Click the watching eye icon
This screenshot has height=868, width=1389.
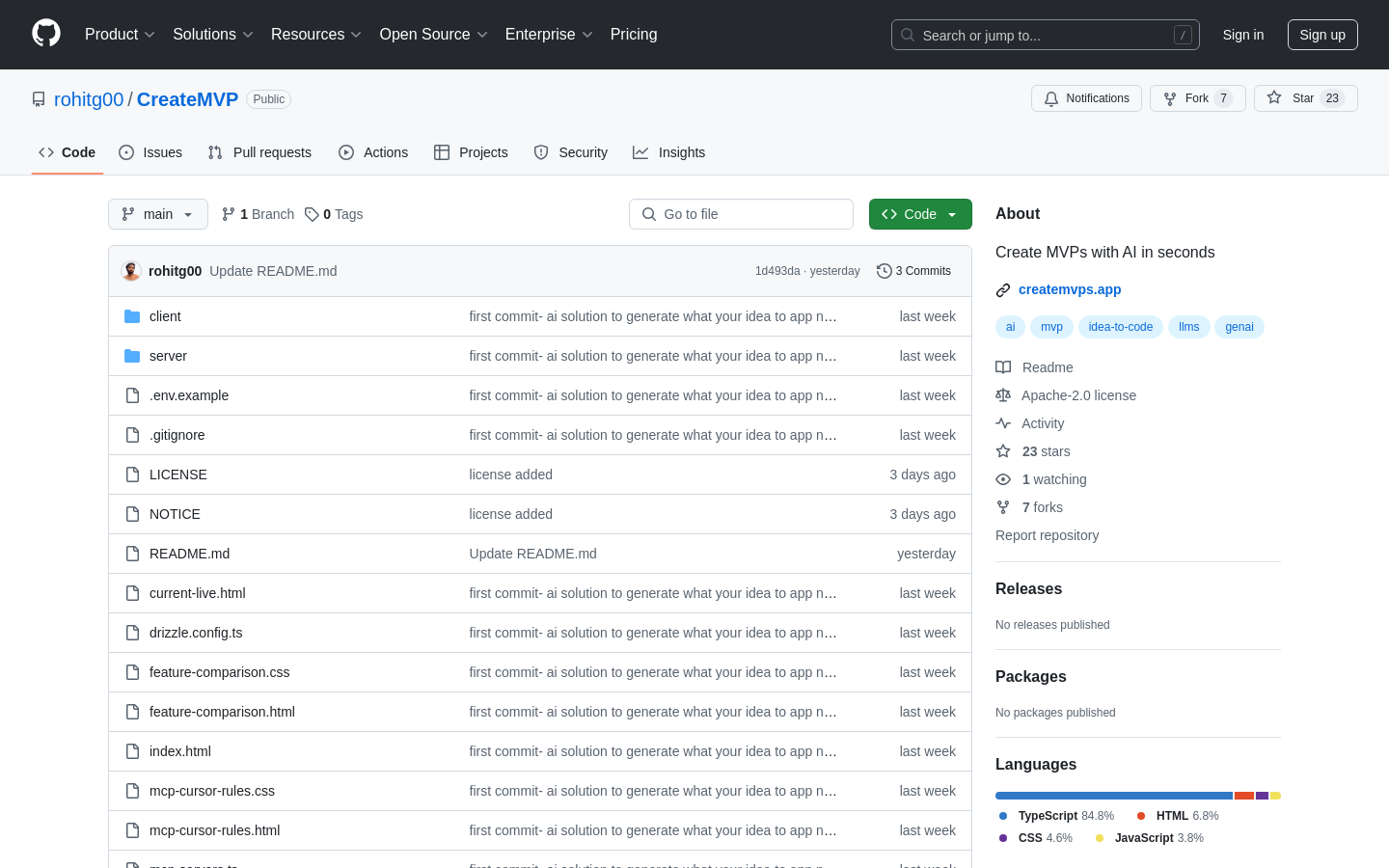coord(1003,479)
